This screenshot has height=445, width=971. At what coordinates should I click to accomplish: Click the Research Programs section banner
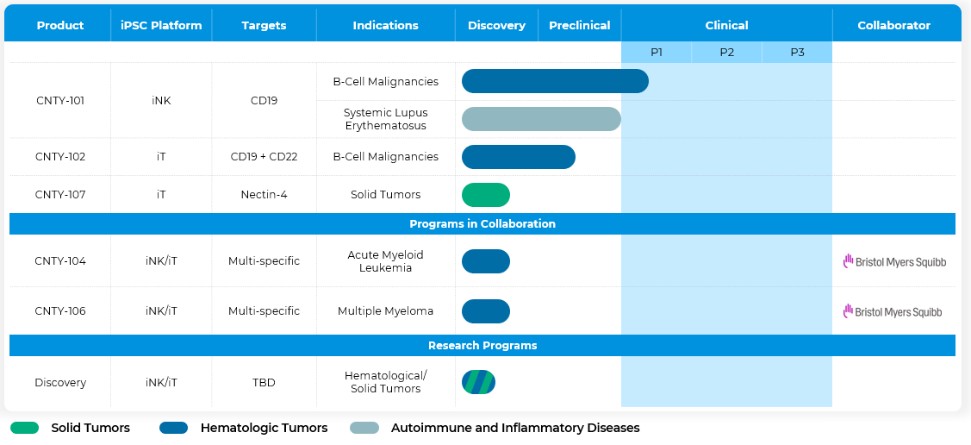click(x=482, y=345)
